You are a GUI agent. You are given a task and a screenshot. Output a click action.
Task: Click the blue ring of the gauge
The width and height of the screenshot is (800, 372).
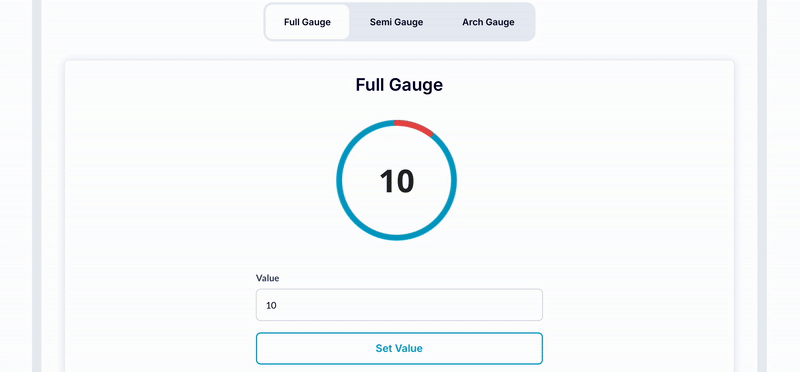(339, 180)
